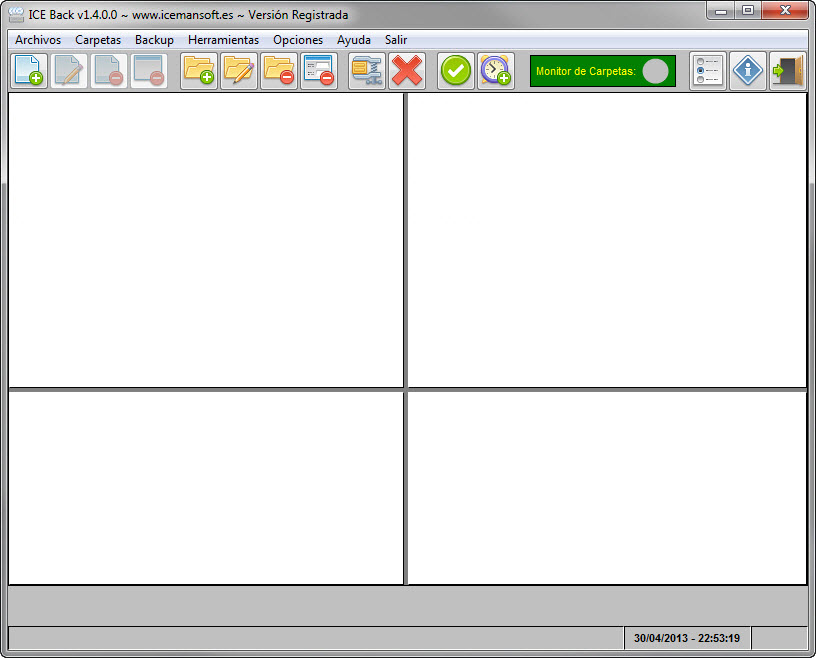Click the add file icon with green plus

point(29,71)
